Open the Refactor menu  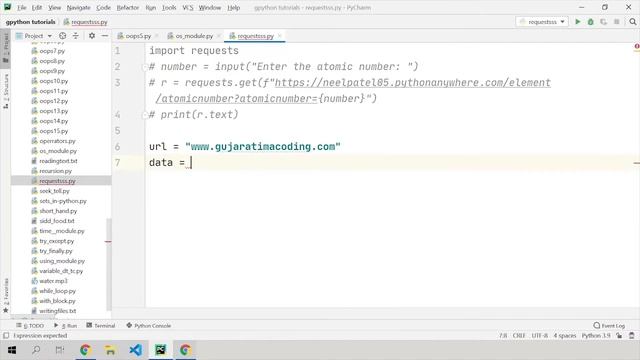pos(128,7)
